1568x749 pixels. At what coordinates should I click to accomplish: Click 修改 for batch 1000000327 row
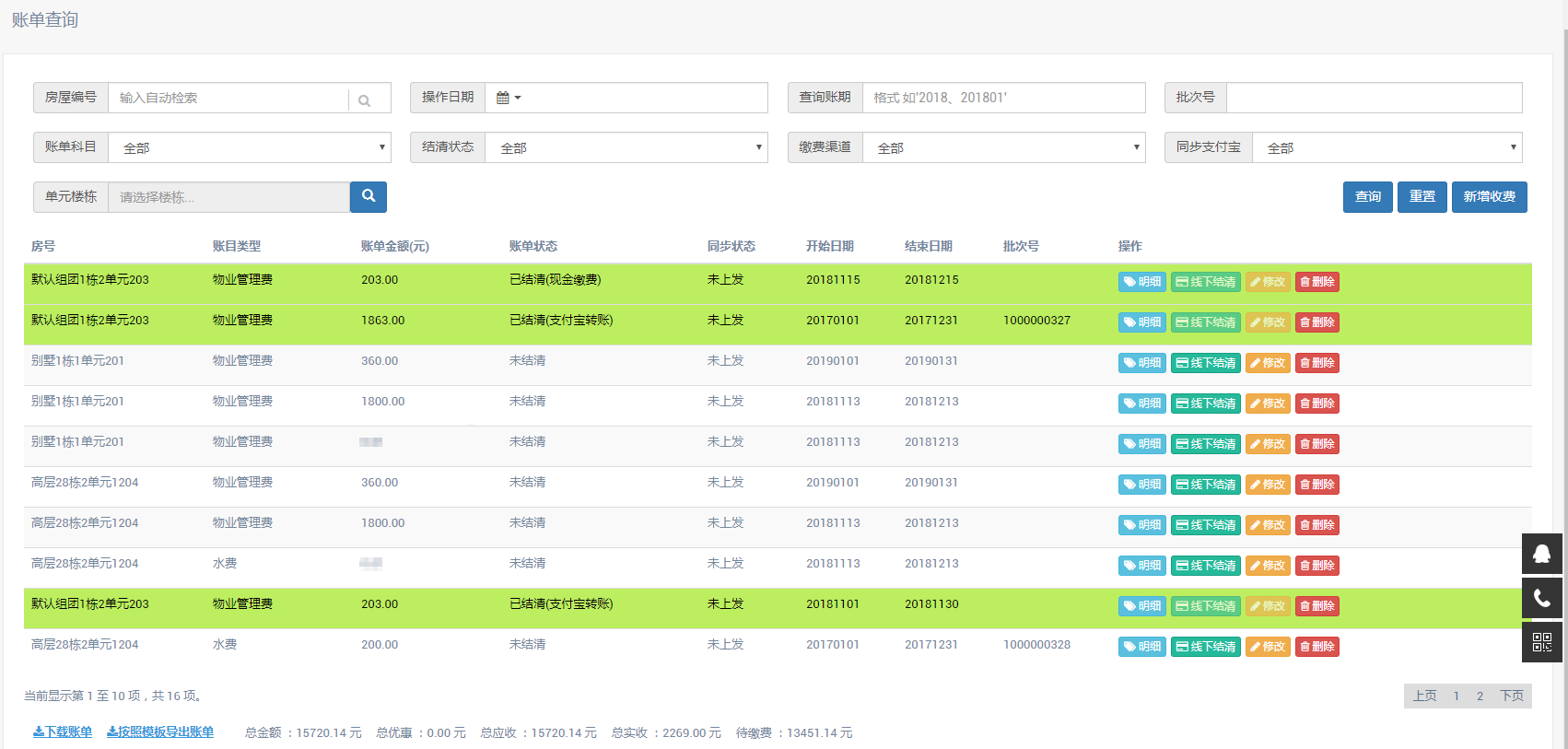pos(1268,322)
